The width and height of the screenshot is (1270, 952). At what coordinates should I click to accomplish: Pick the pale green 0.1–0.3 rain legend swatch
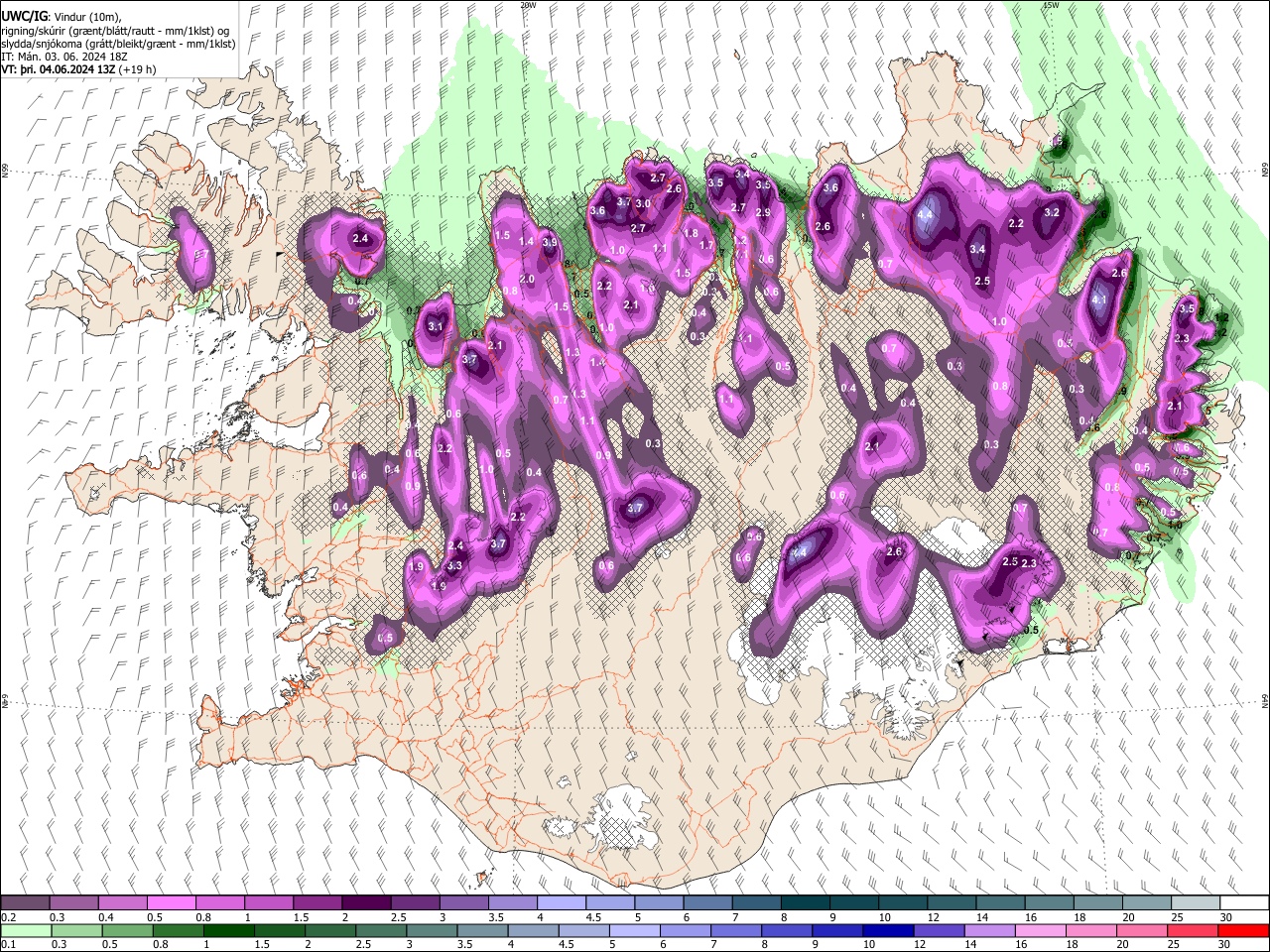26,931
